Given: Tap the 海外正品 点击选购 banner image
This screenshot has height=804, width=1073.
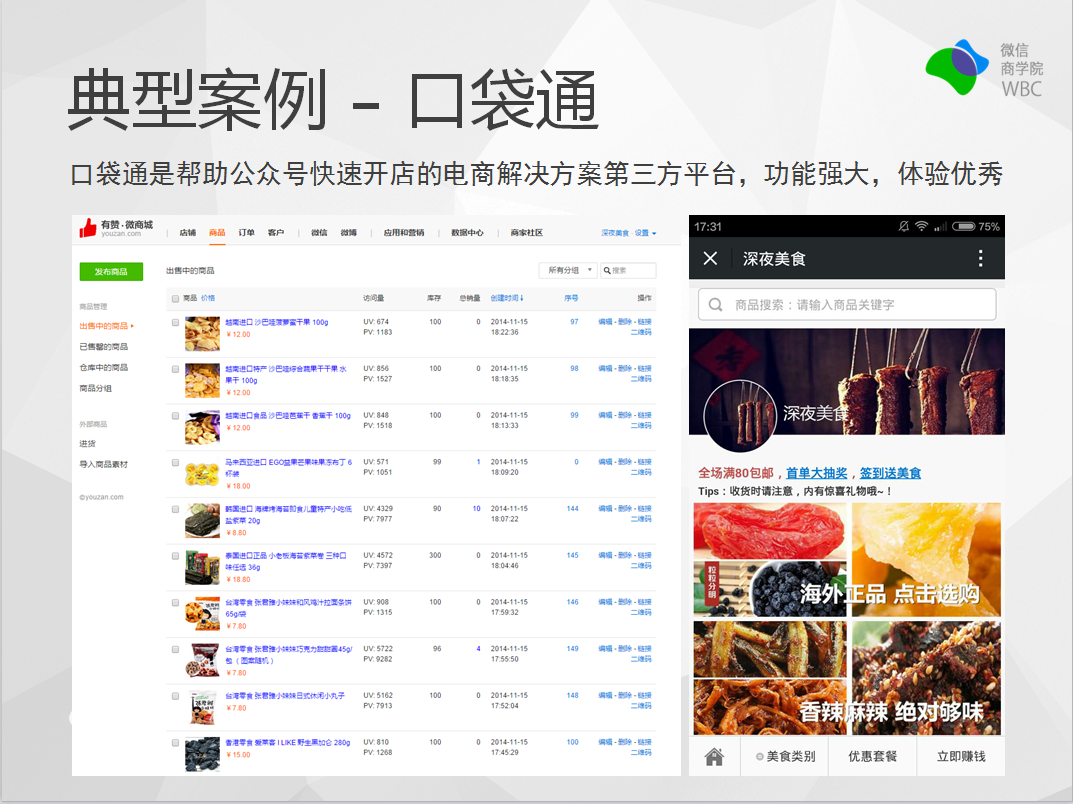Looking at the screenshot, I should (x=847, y=560).
